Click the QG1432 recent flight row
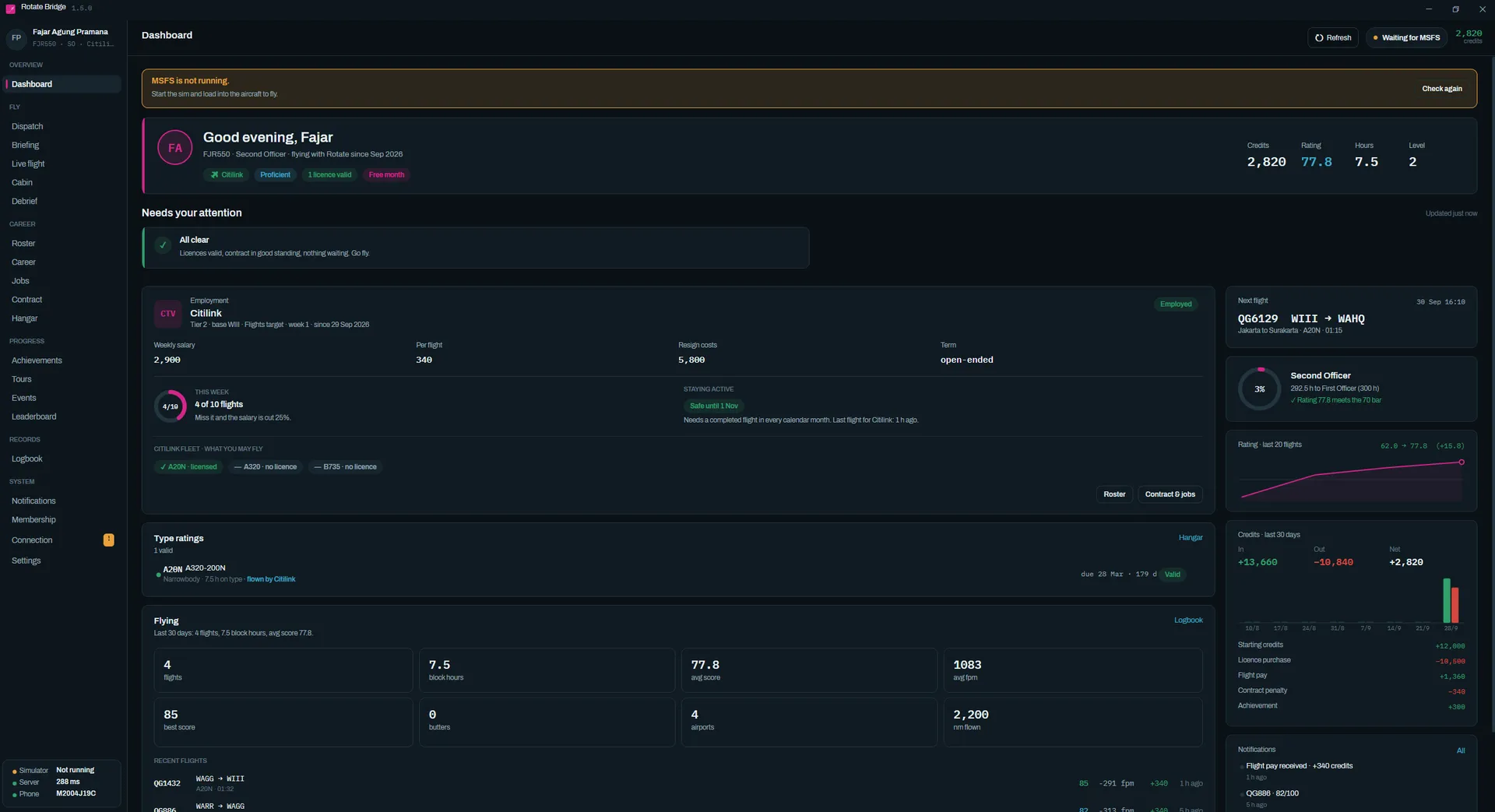The image size is (1495, 812). click(x=677, y=783)
